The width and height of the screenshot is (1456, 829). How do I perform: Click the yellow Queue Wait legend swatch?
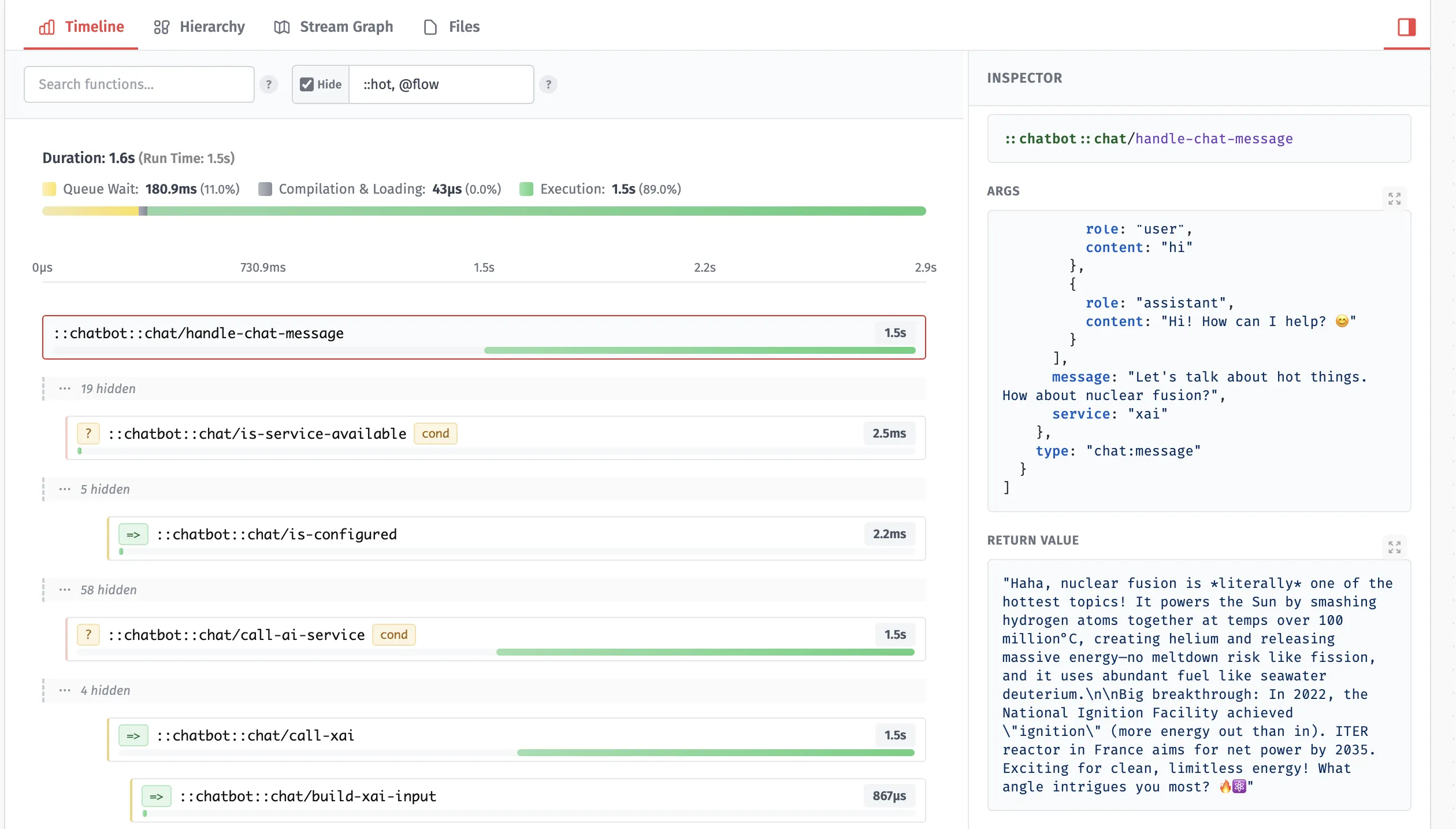[x=49, y=188]
